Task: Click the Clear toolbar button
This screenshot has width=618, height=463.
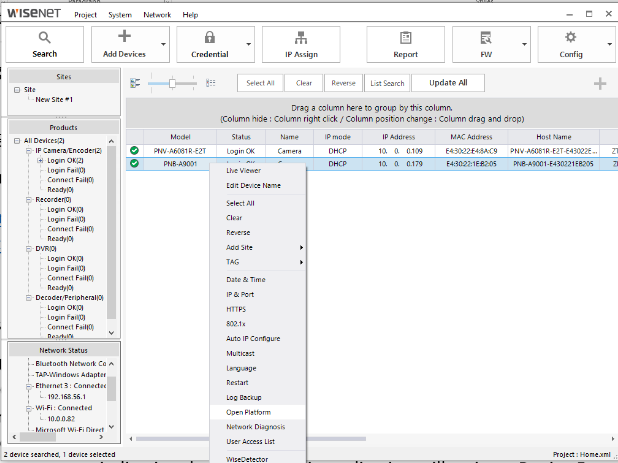Action: point(303,83)
